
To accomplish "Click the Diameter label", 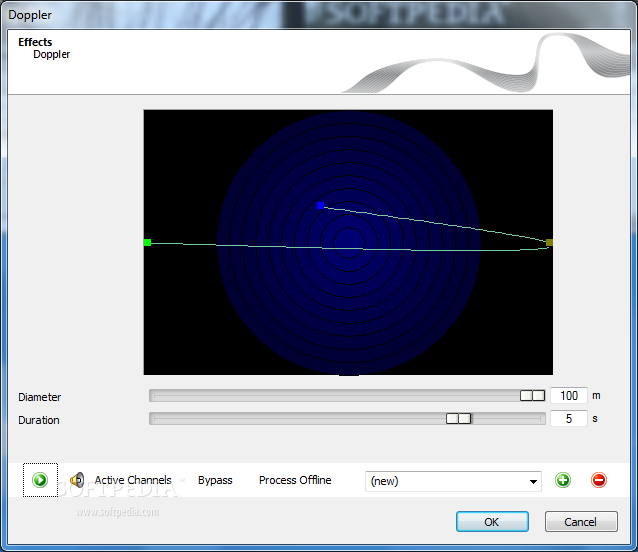I will (x=39, y=397).
